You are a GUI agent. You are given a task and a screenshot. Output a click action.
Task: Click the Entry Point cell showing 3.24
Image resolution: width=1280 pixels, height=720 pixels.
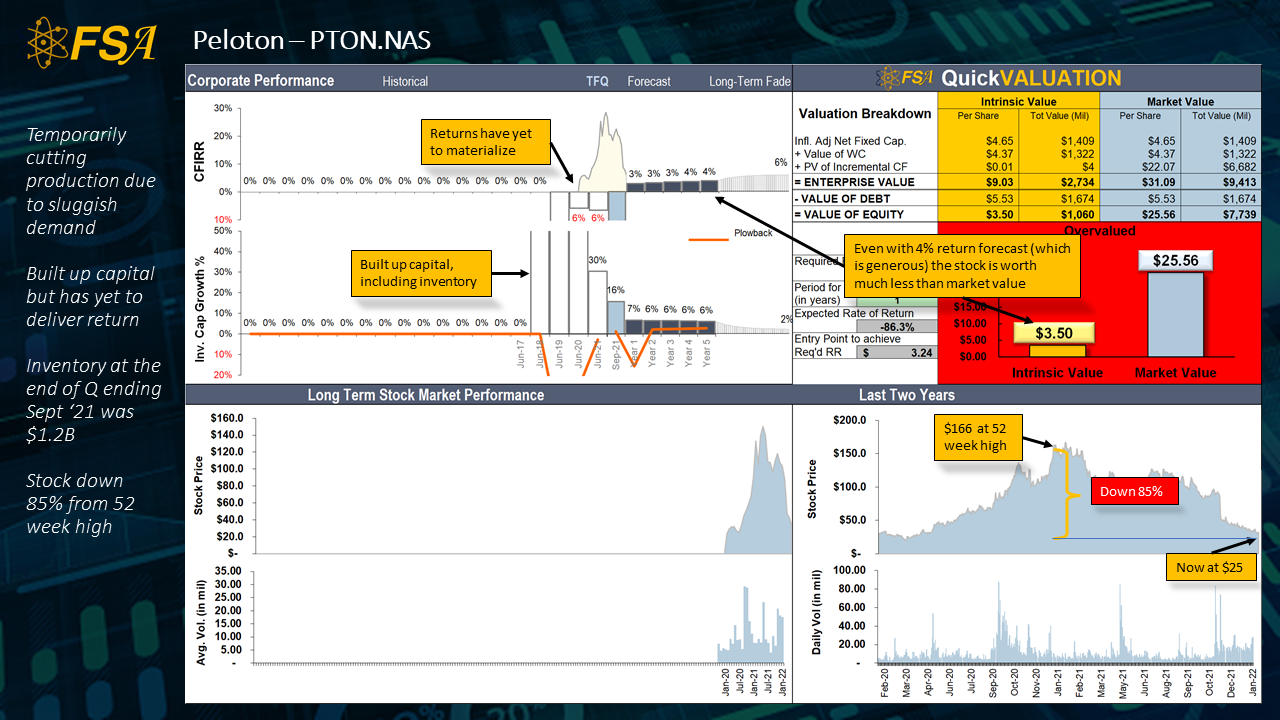pyautogui.click(x=898, y=353)
